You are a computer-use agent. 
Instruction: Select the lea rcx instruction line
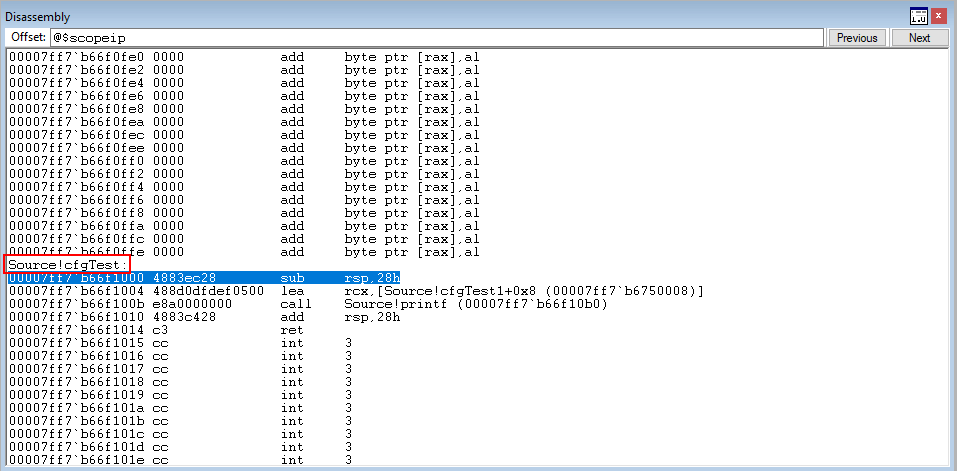click(356, 291)
